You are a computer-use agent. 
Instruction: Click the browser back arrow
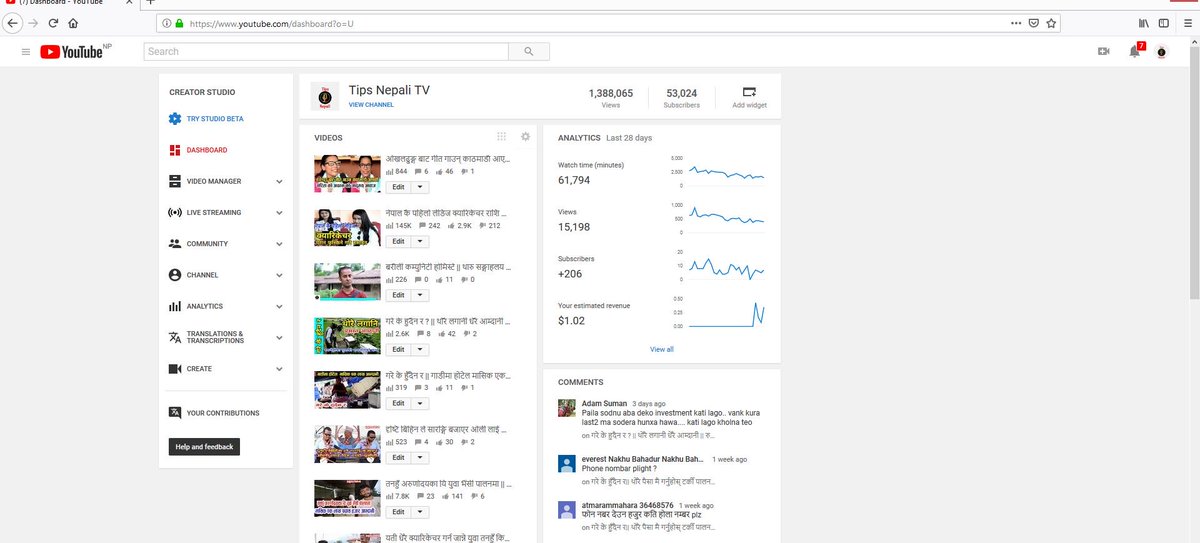[x=14, y=22]
